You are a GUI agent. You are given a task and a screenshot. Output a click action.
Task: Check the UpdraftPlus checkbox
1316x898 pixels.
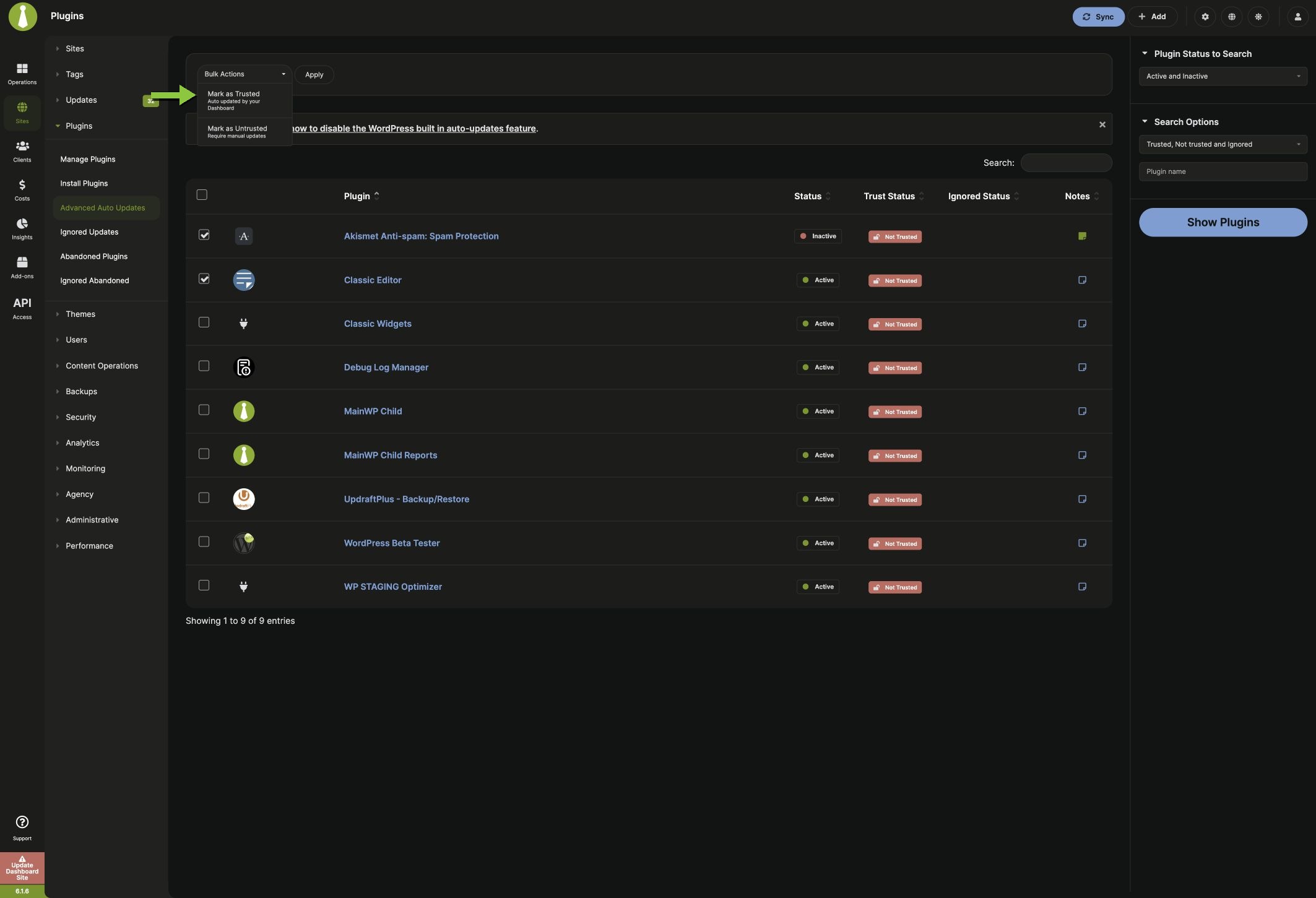point(204,498)
